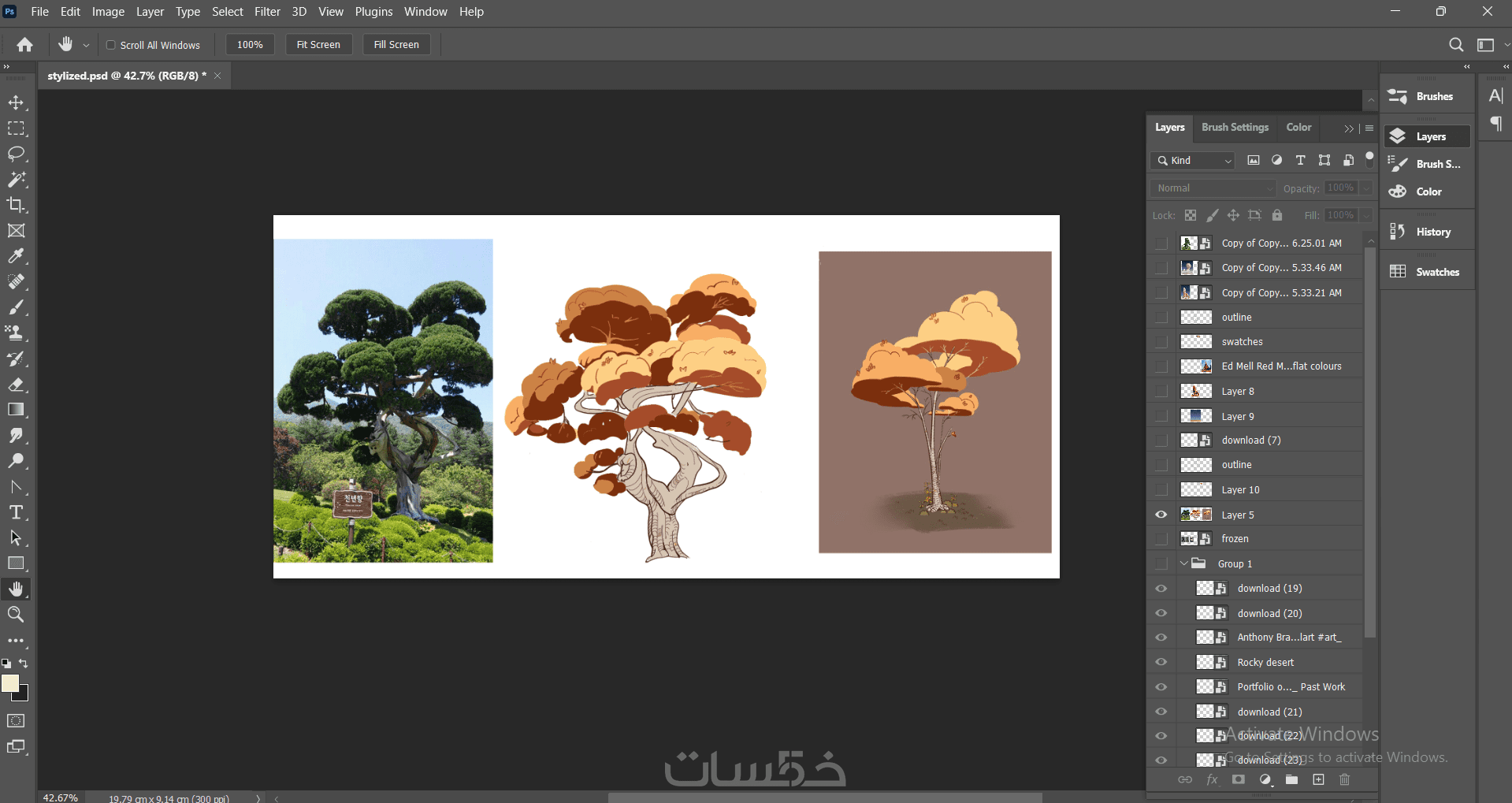
Task: Create a new layer with plus icon
Action: (x=1319, y=779)
